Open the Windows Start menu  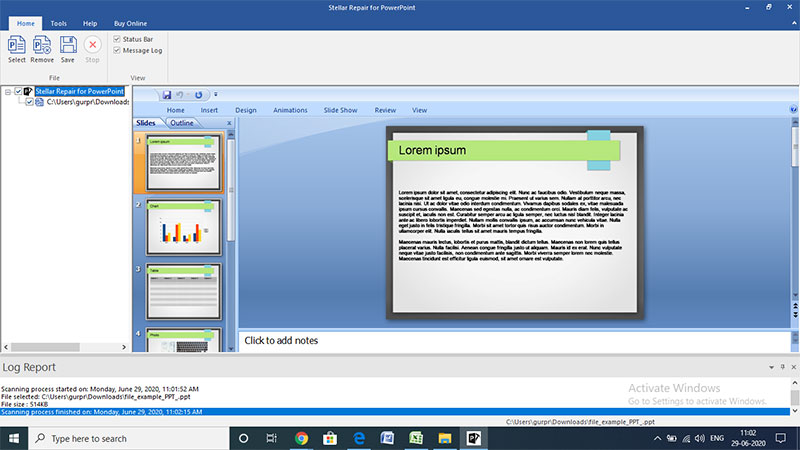coord(14,438)
